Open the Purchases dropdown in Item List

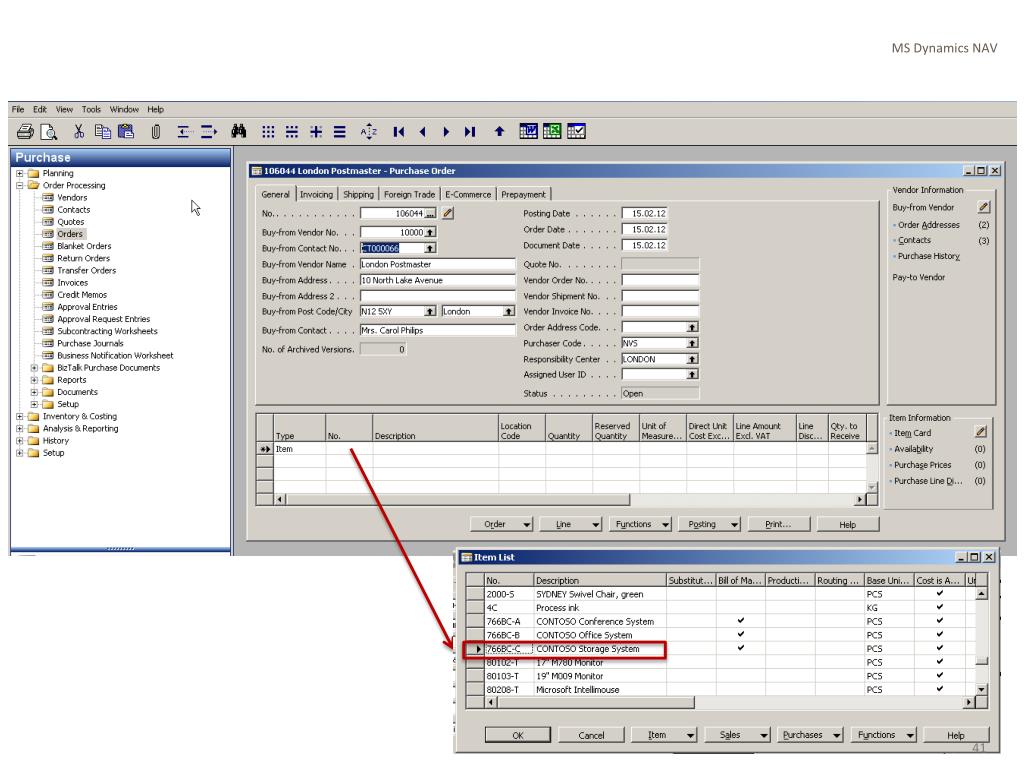(810, 735)
